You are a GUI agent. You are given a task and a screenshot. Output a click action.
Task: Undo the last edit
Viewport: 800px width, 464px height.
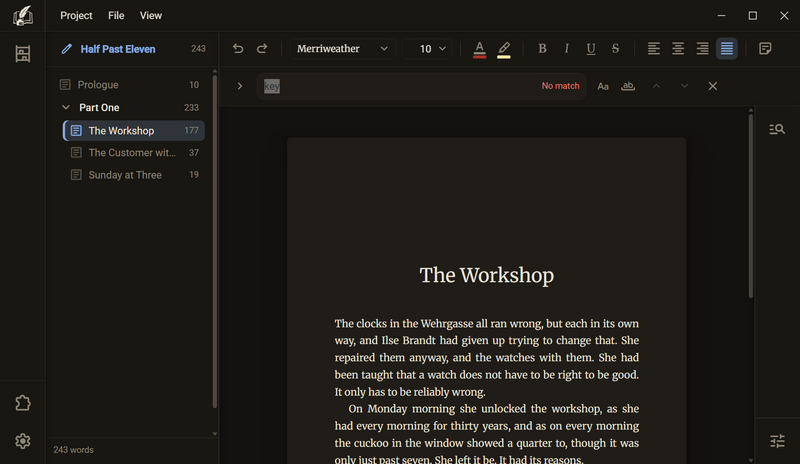click(x=238, y=48)
